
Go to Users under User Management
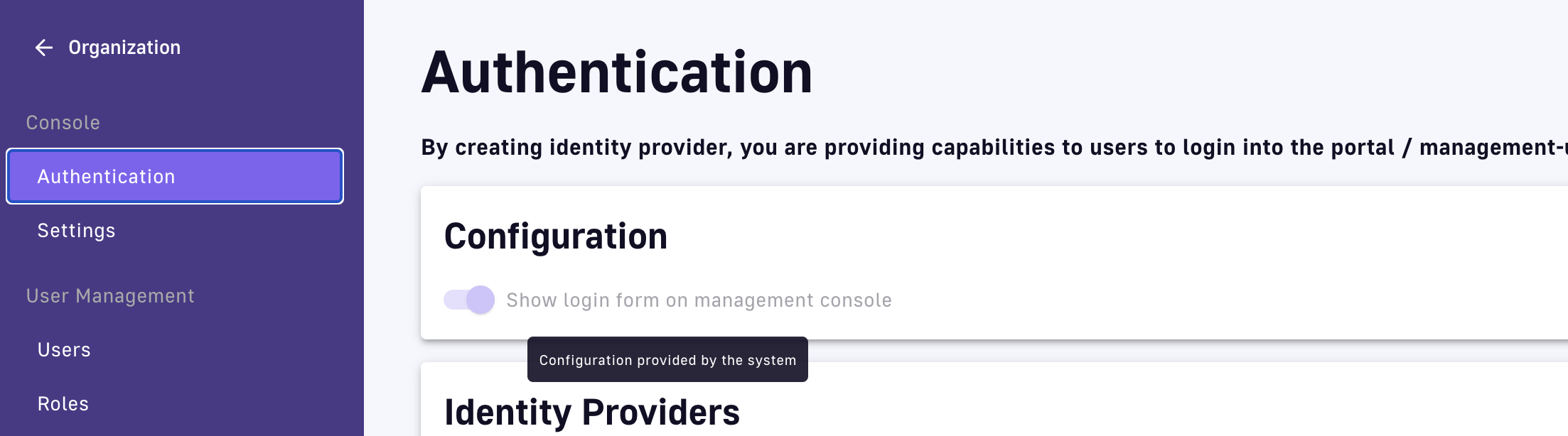64,350
